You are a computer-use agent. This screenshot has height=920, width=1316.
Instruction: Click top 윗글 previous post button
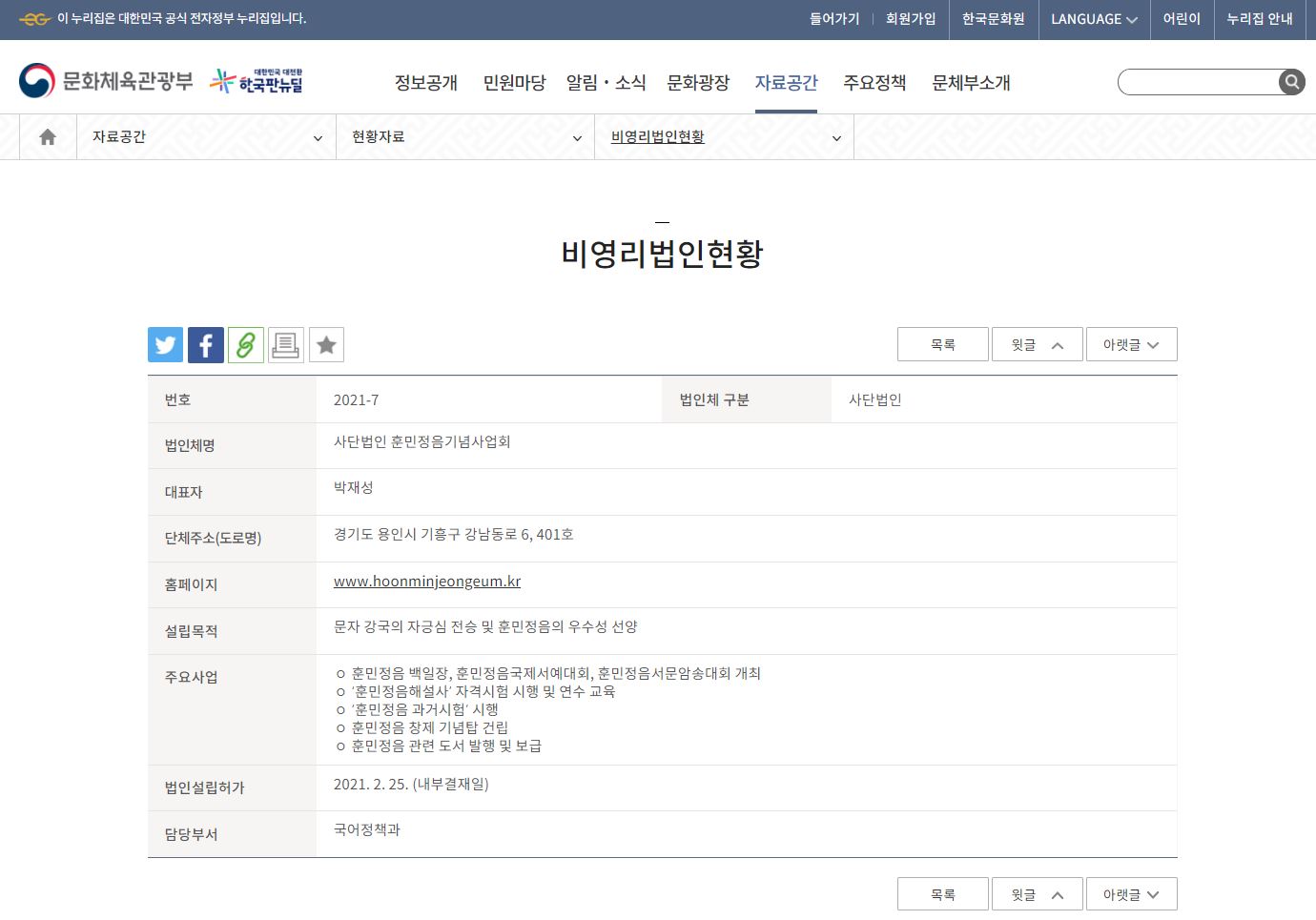tap(1038, 344)
